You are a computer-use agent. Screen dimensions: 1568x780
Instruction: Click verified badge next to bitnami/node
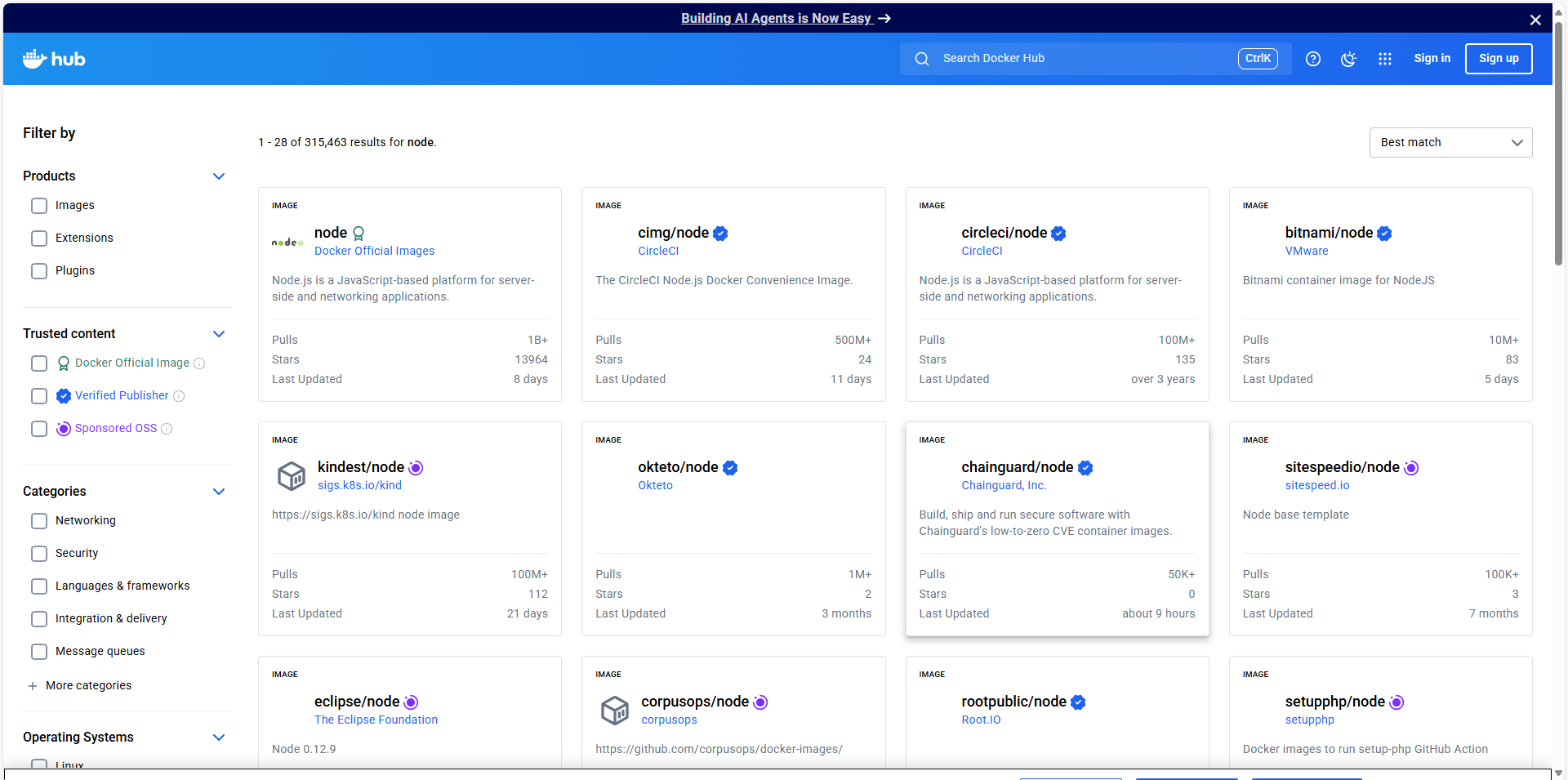tap(1384, 234)
